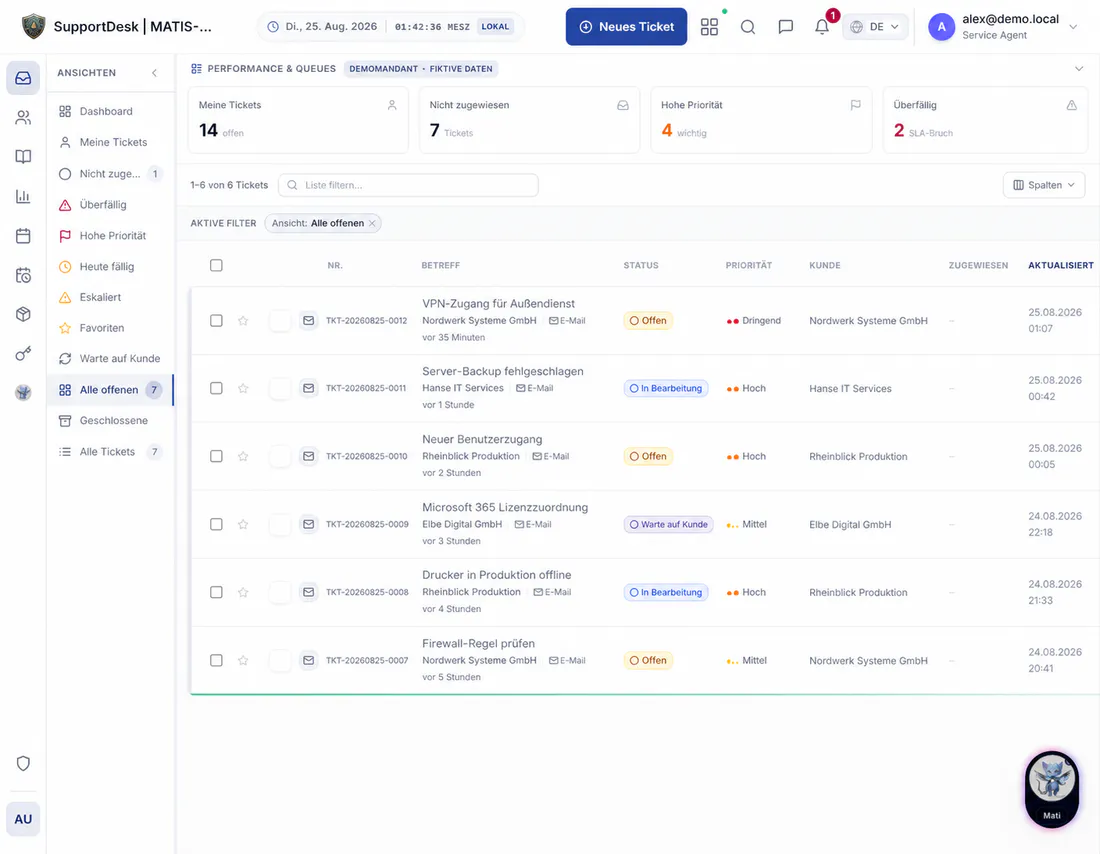Check the Microsoft 365 Lizenzzuordnung row checkbox
The width and height of the screenshot is (1100, 854).
pyautogui.click(x=216, y=524)
